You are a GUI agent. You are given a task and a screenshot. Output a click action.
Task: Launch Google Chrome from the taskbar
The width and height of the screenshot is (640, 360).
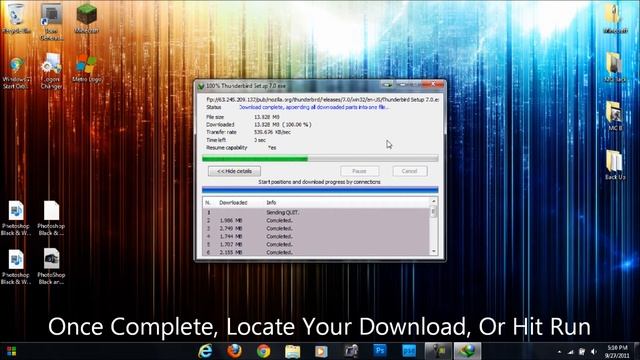coord(263,351)
